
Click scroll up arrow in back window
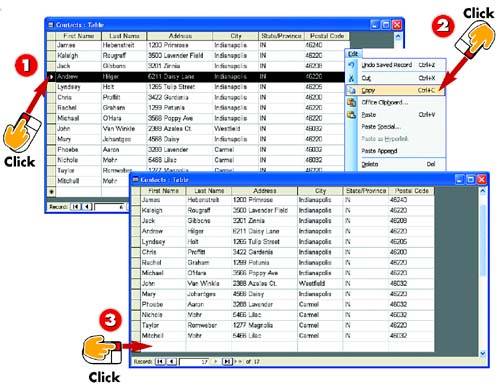point(398,36)
